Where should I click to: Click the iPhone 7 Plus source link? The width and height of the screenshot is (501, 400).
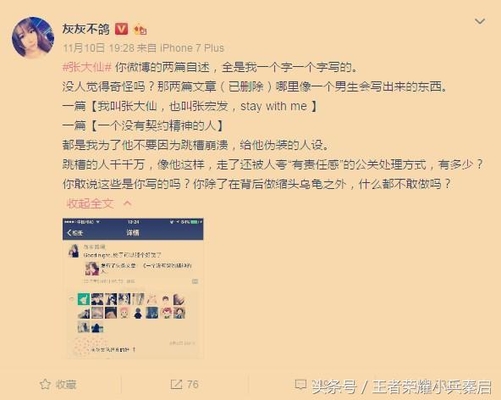coord(192,48)
